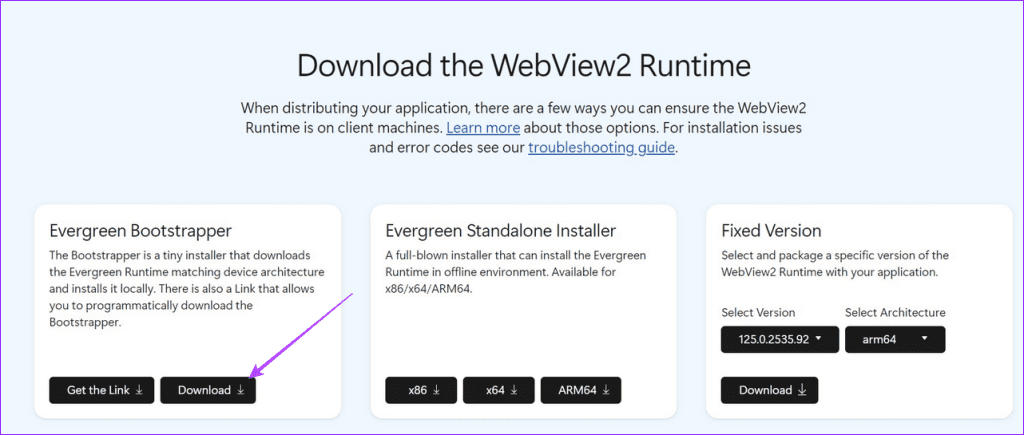Screen dimensions: 1024x435
Task: Click the Fixed Version description text
Action: [835, 263]
